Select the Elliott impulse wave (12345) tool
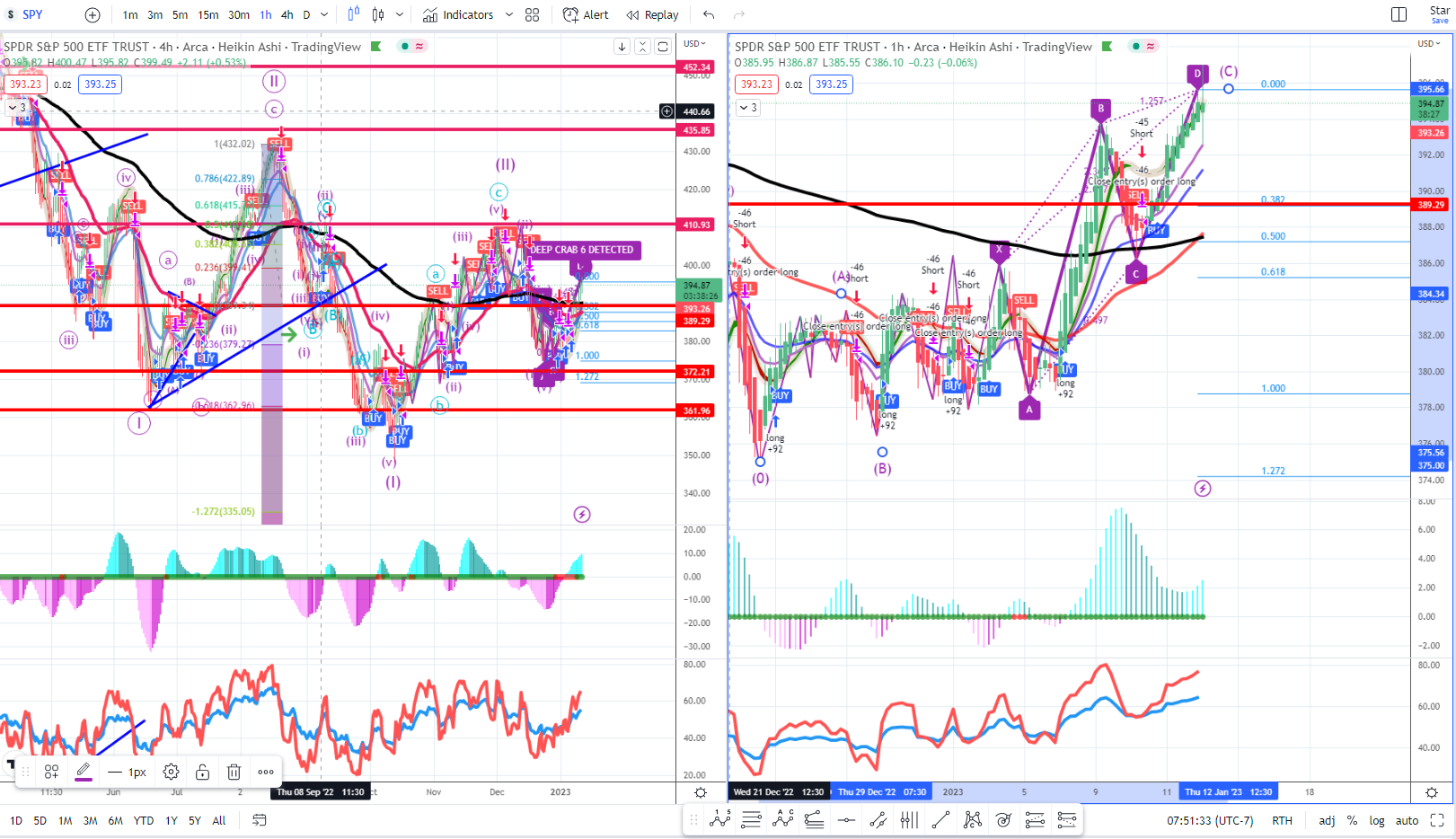1456x839 pixels. click(720, 819)
